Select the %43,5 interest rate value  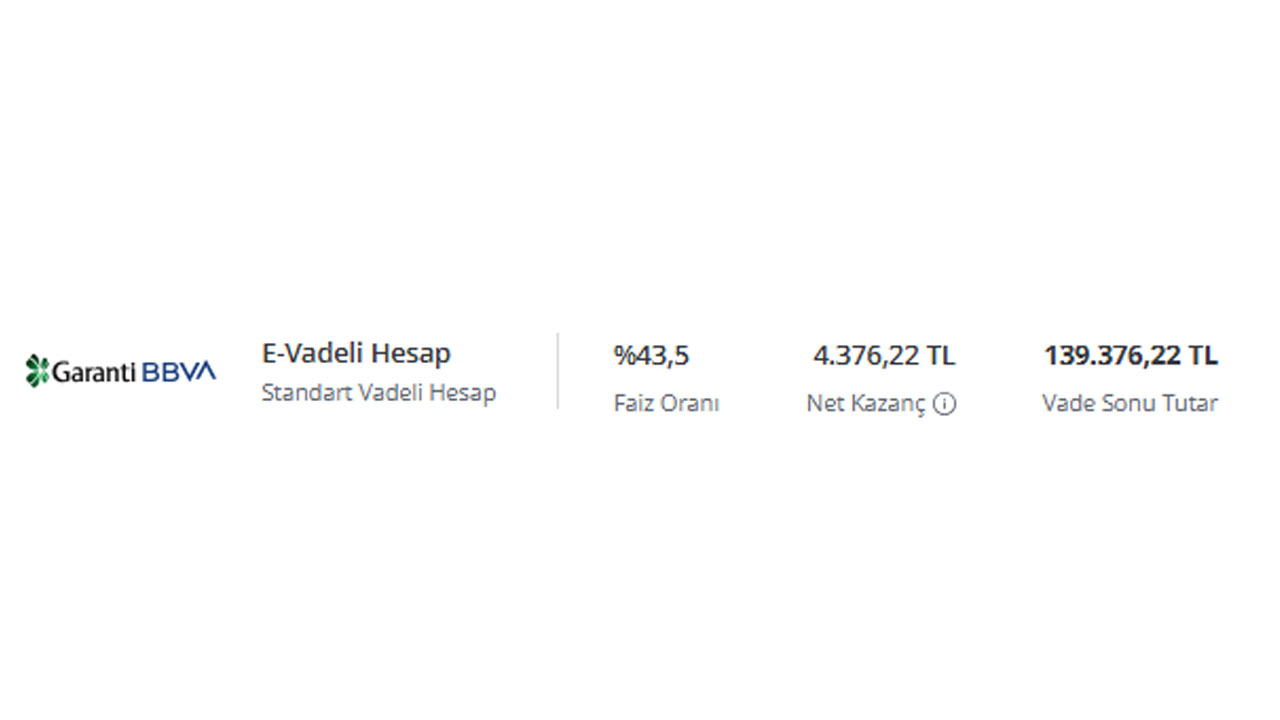(651, 356)
